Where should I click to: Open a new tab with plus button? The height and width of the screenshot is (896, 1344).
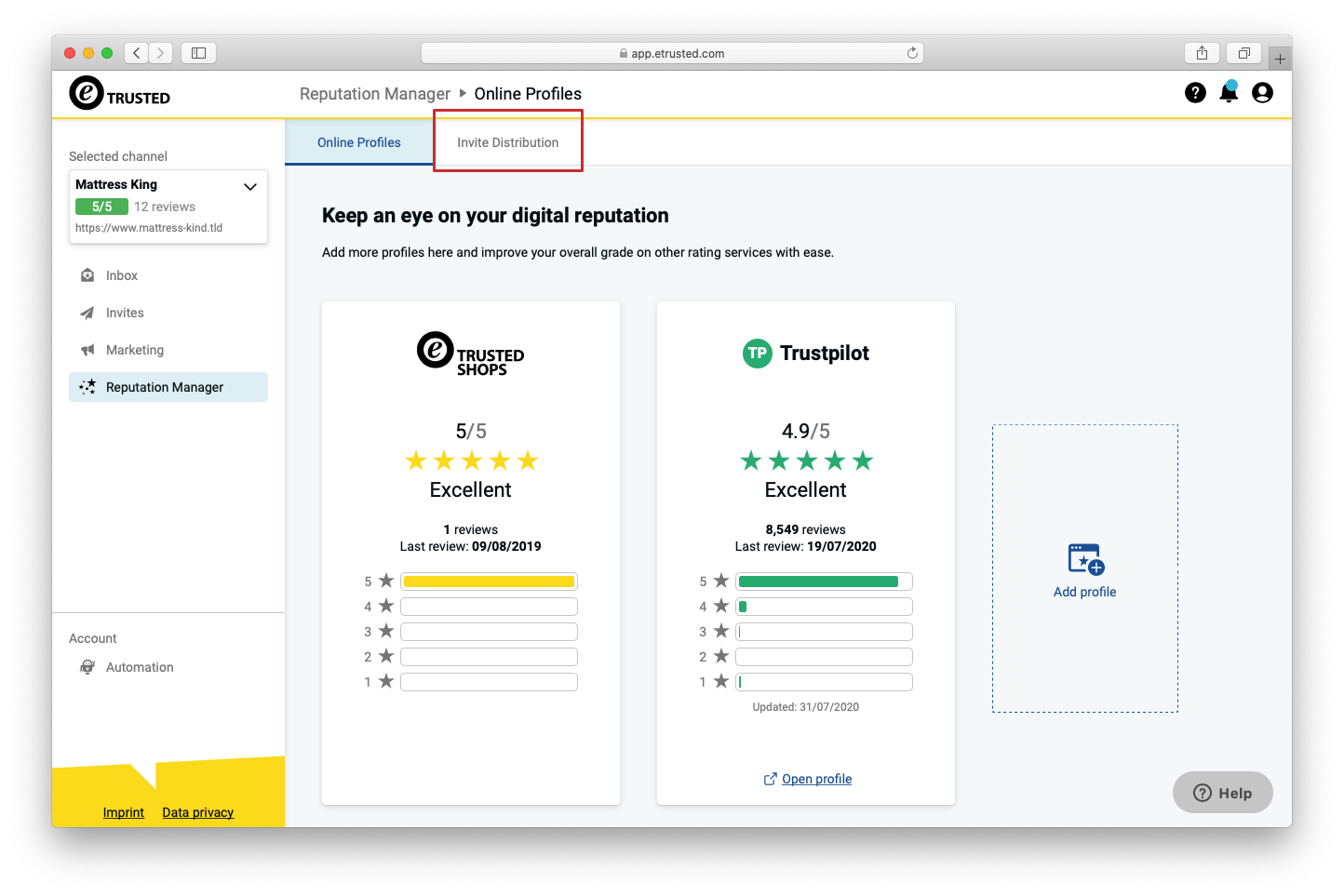click(1280, 59)
